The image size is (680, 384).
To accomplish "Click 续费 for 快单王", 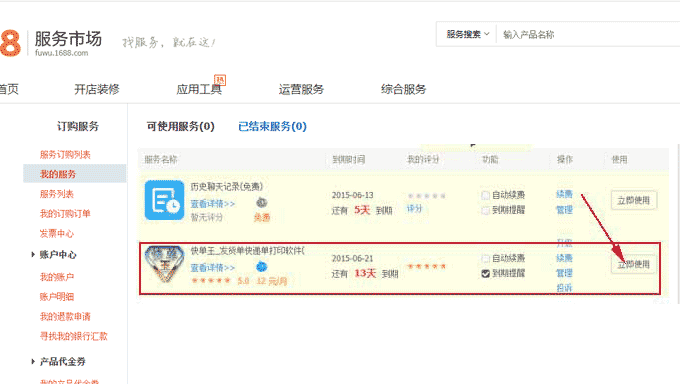I will coord(565,258).
